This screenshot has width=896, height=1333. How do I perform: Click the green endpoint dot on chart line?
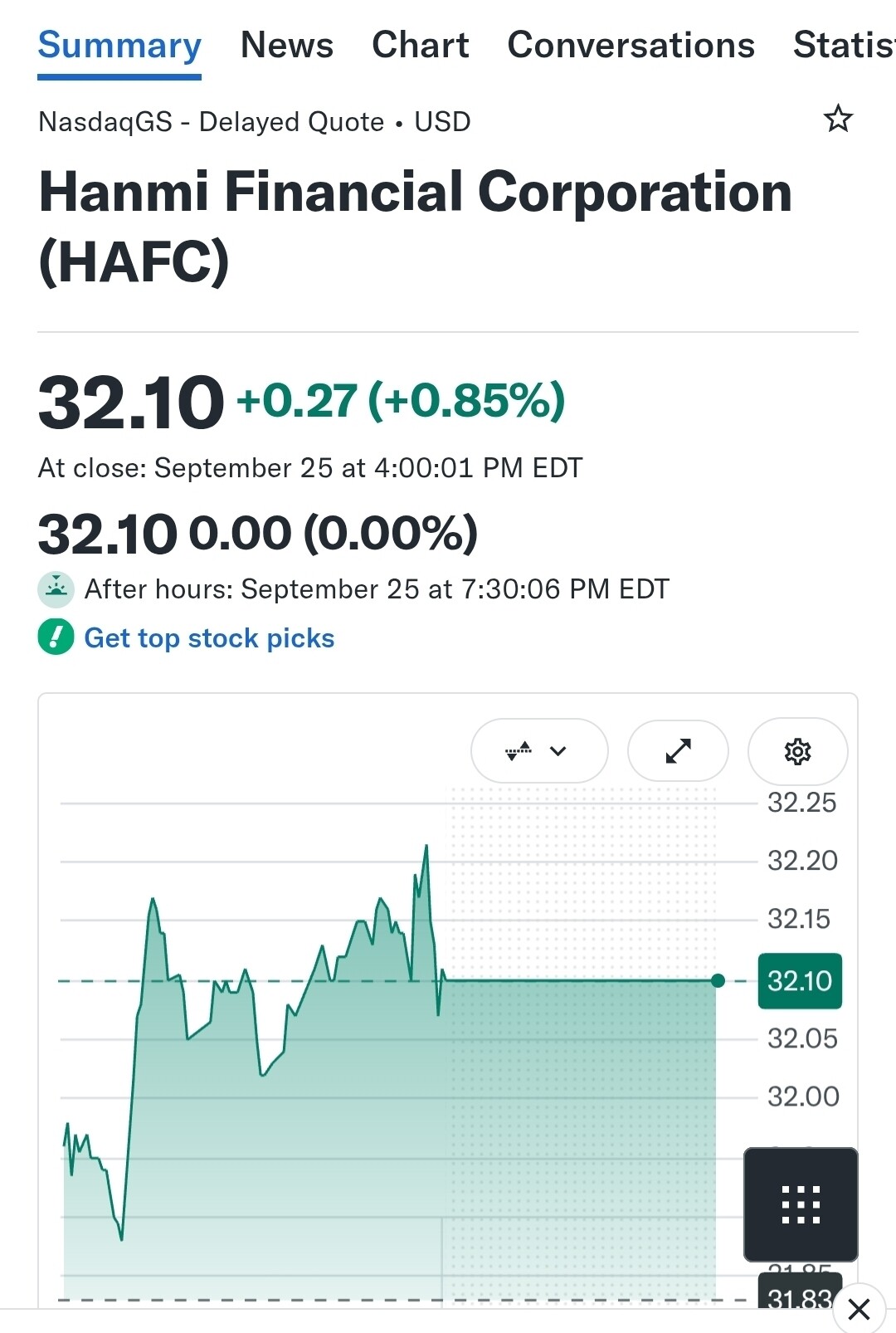718,981
